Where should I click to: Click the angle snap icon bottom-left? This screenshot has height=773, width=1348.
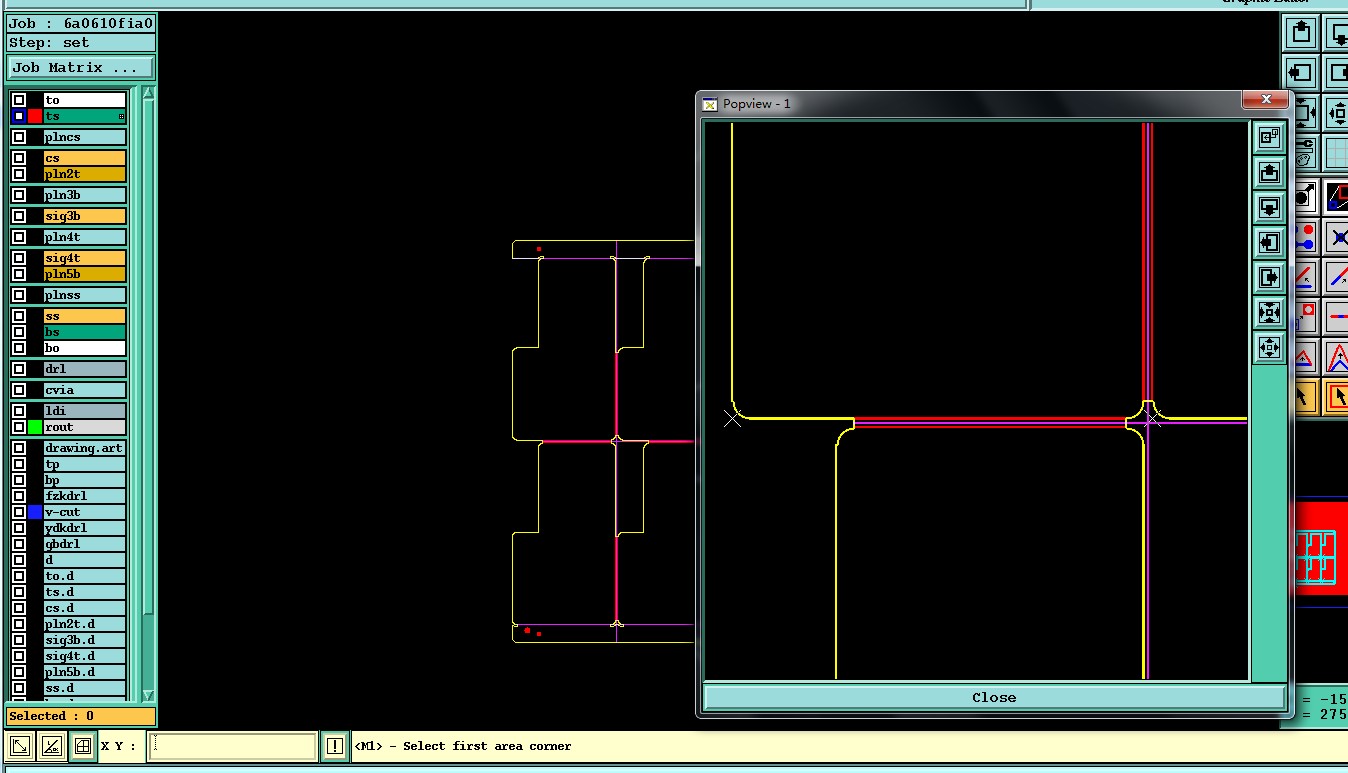[52, 746]
